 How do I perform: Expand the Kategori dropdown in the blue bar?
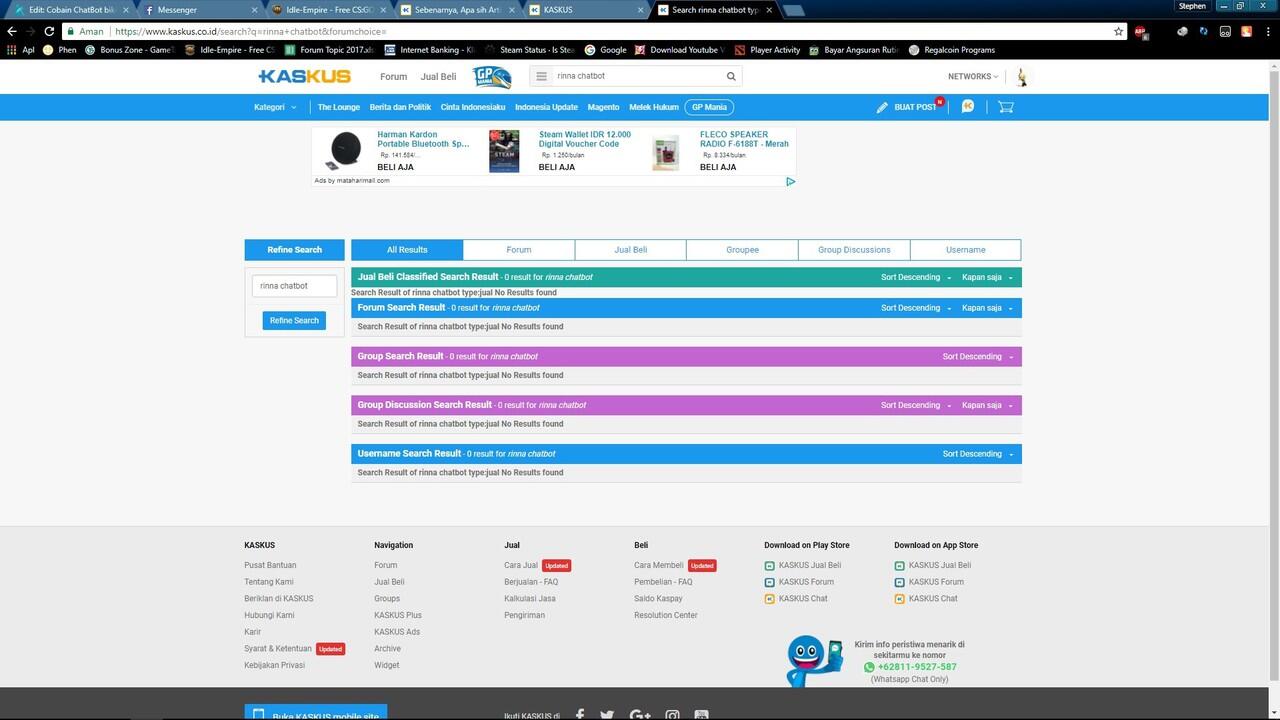coord(275,107)
